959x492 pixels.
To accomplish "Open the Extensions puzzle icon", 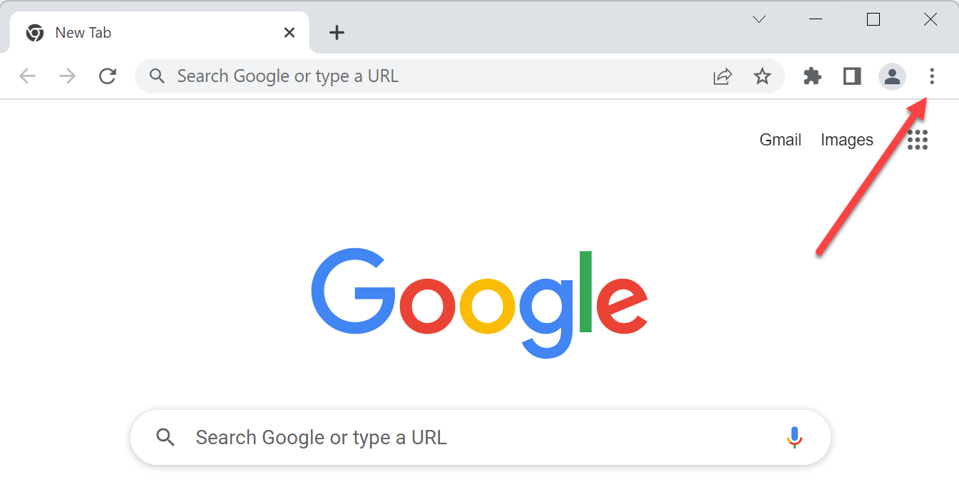I will [x=812, y=76].
